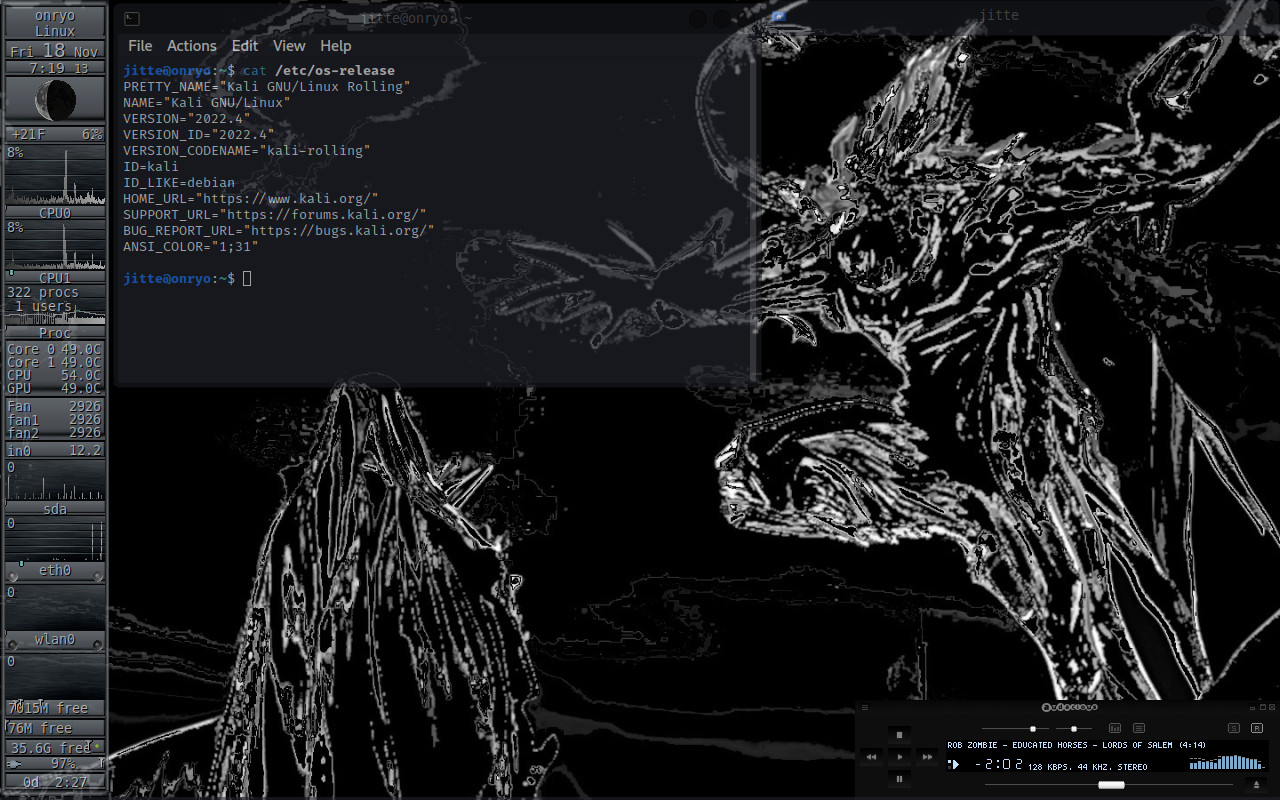Click the Audacious play button
1280x800 pixels.
coord(899,757)
